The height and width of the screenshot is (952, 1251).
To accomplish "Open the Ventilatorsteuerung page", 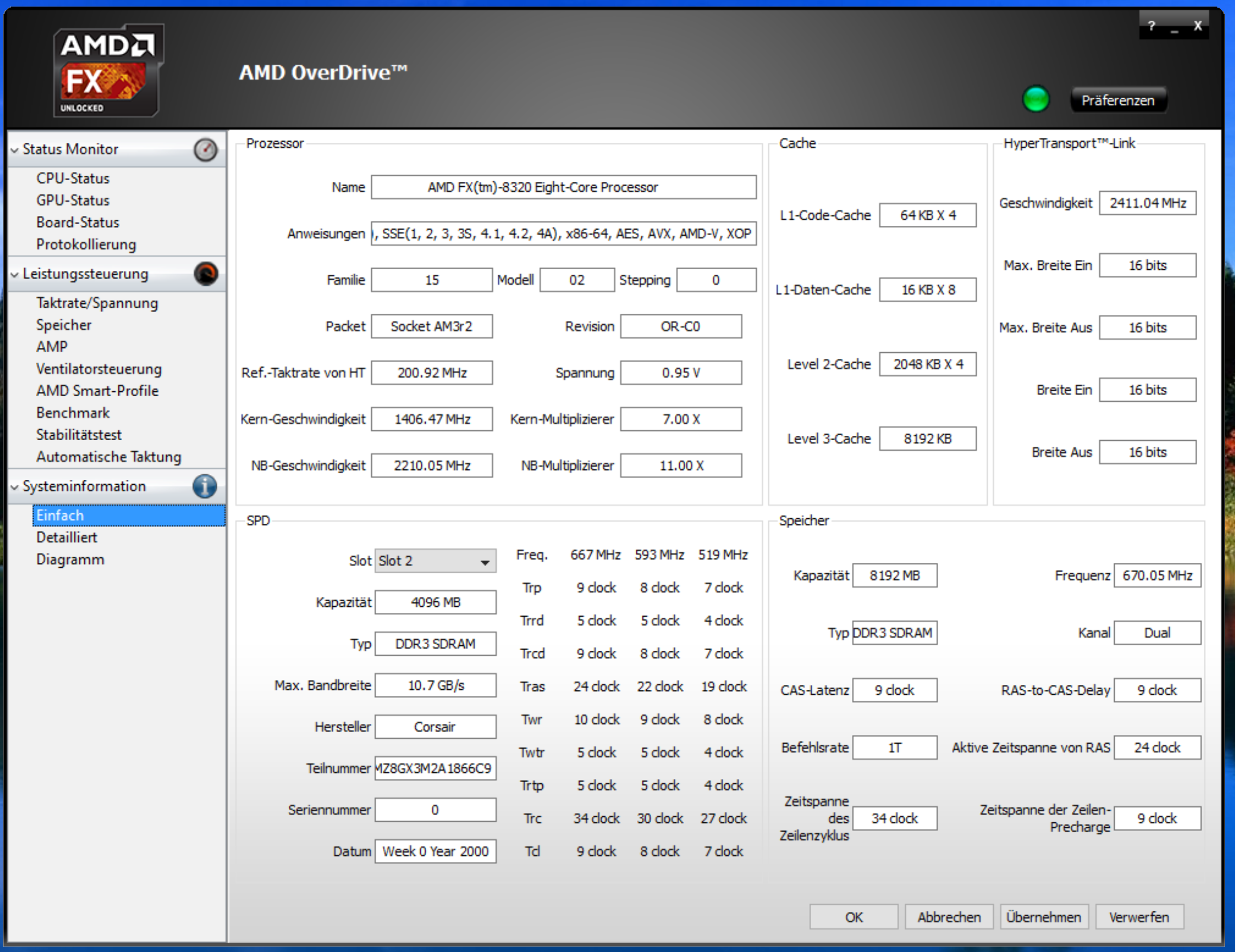I will coord(99,370).
